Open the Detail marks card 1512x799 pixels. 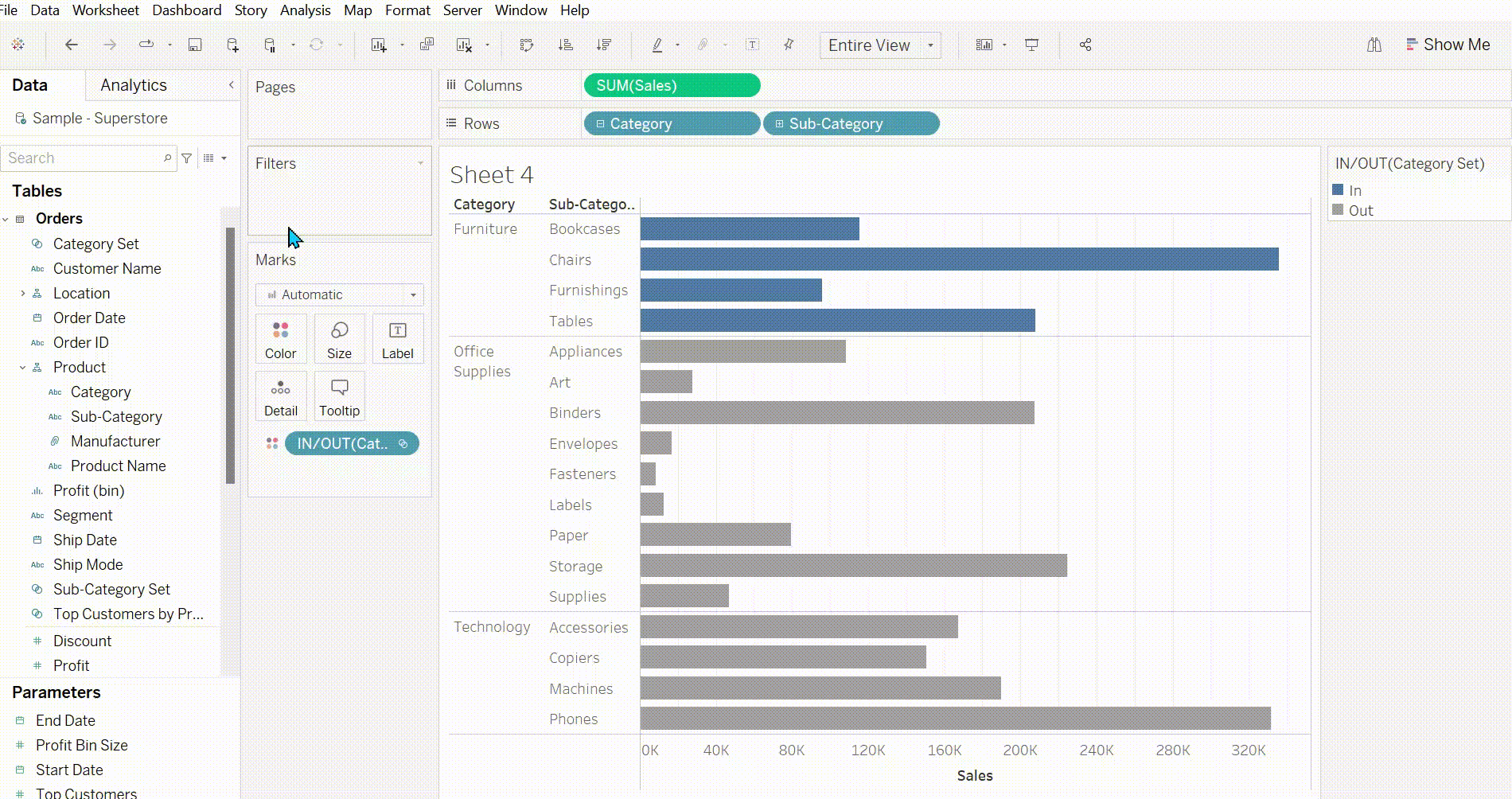[x=281, y=396]
